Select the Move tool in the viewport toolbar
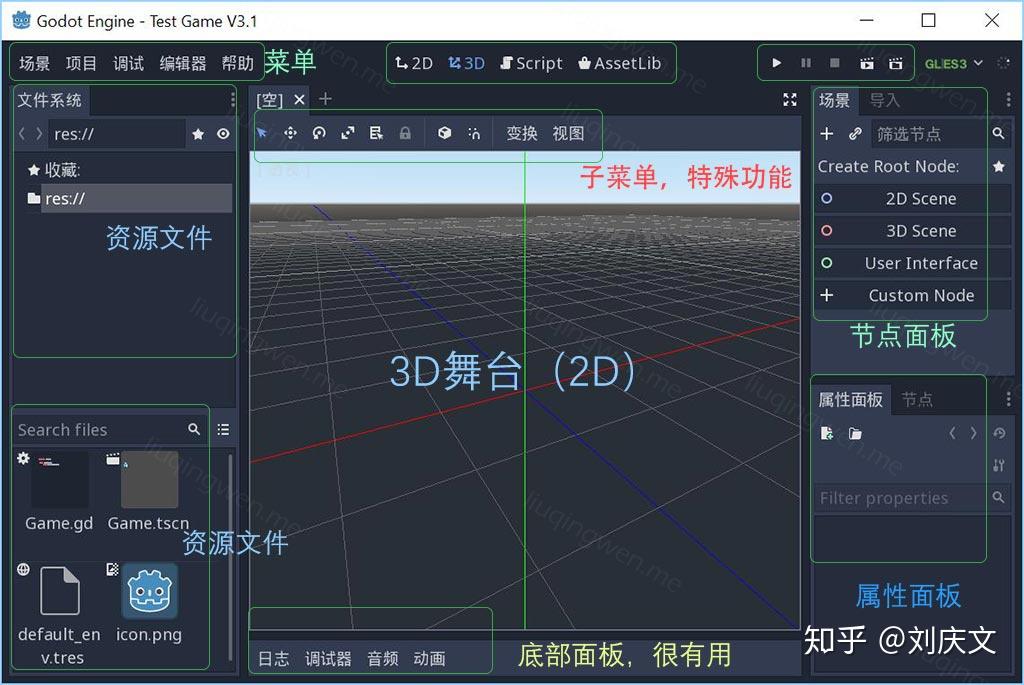1024x685 pixels. pyautogui.click(x=290, y=132)
